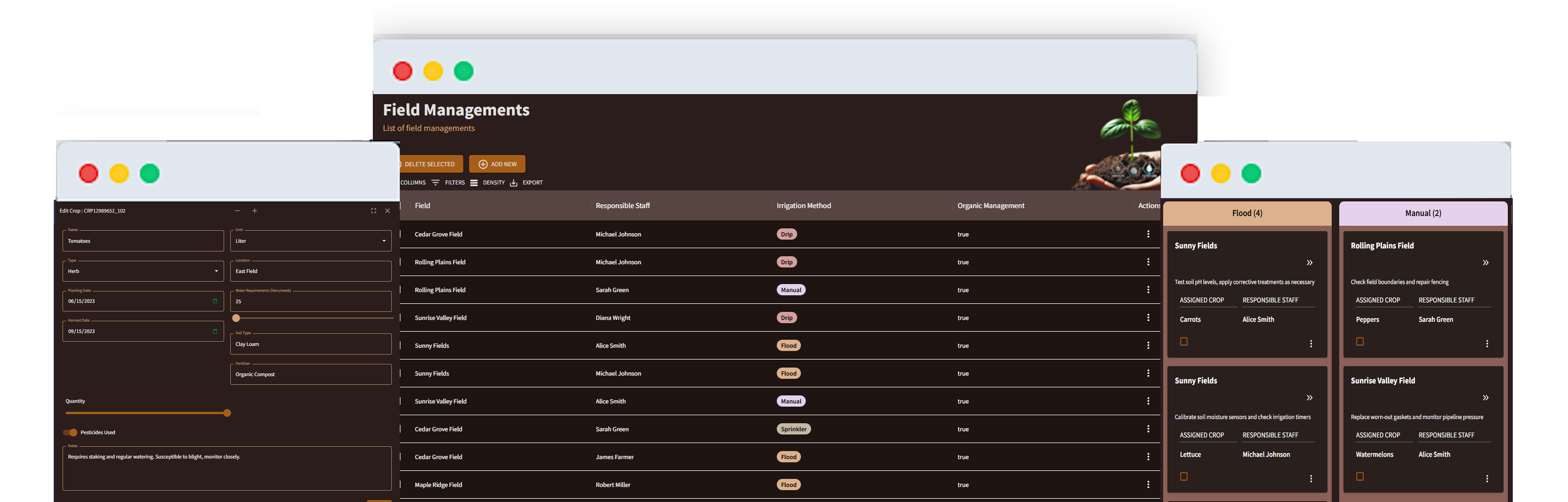The width and height of the screenshot is (1568, 502).
Task: Click the plus icon in Edit Crop header
Action: click(254, 211)
